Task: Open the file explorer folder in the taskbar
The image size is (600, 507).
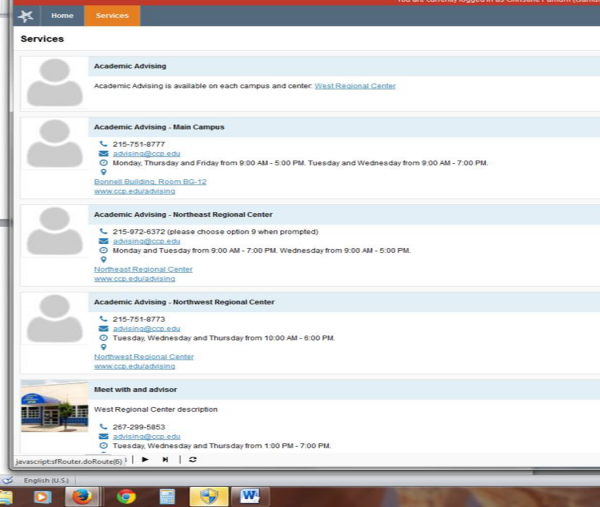Action: pyautogui.click(x=6, y=497)
